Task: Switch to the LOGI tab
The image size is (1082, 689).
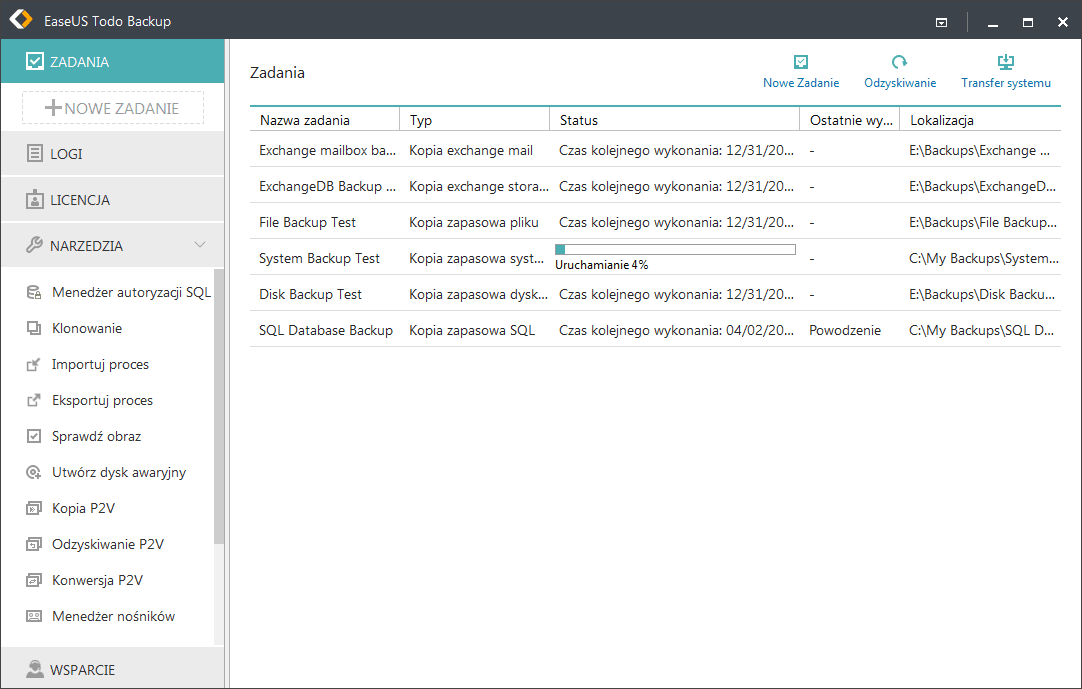Action: coord(66,154)
